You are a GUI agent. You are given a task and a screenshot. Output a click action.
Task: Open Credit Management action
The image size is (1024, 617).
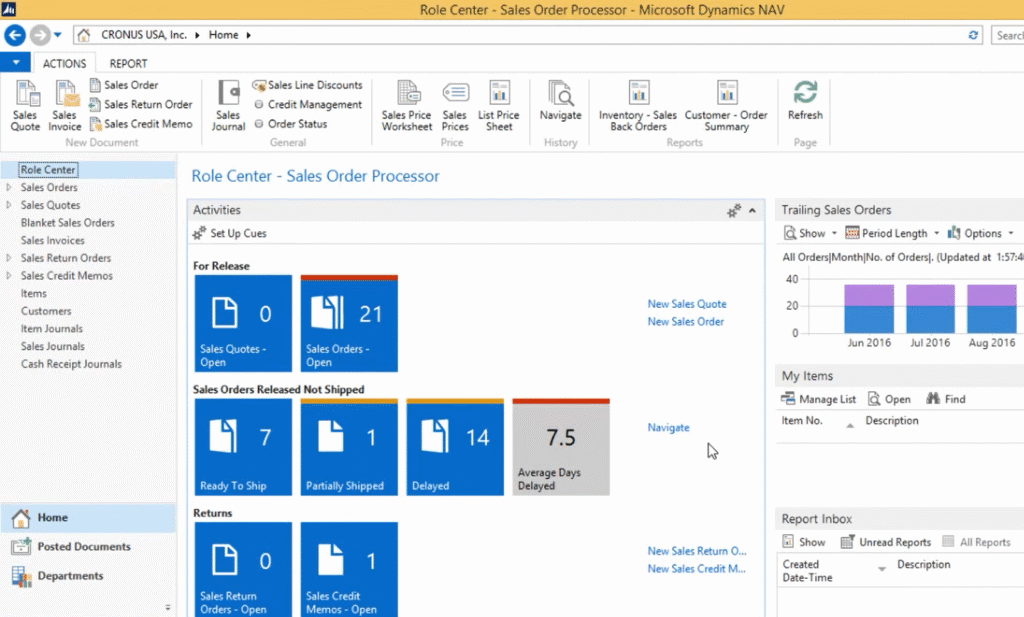(307, 104)
